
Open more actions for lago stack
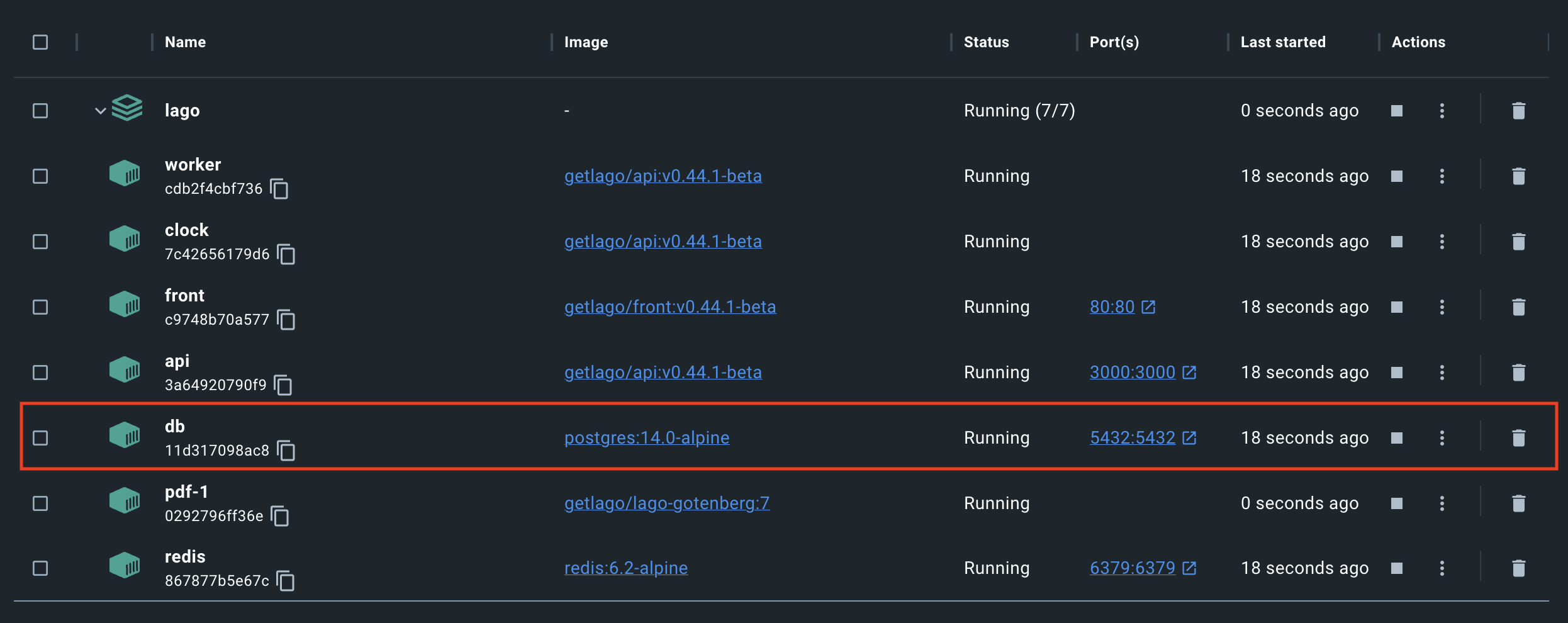tap(1442, 111)
